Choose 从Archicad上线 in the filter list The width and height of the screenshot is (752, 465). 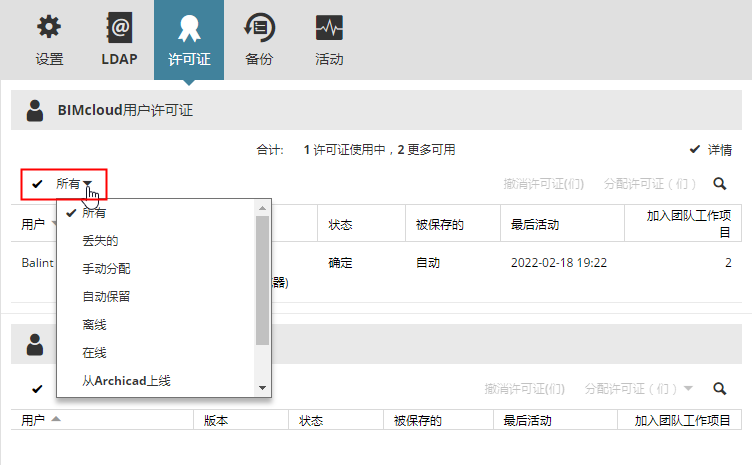(x=126, y=381)
